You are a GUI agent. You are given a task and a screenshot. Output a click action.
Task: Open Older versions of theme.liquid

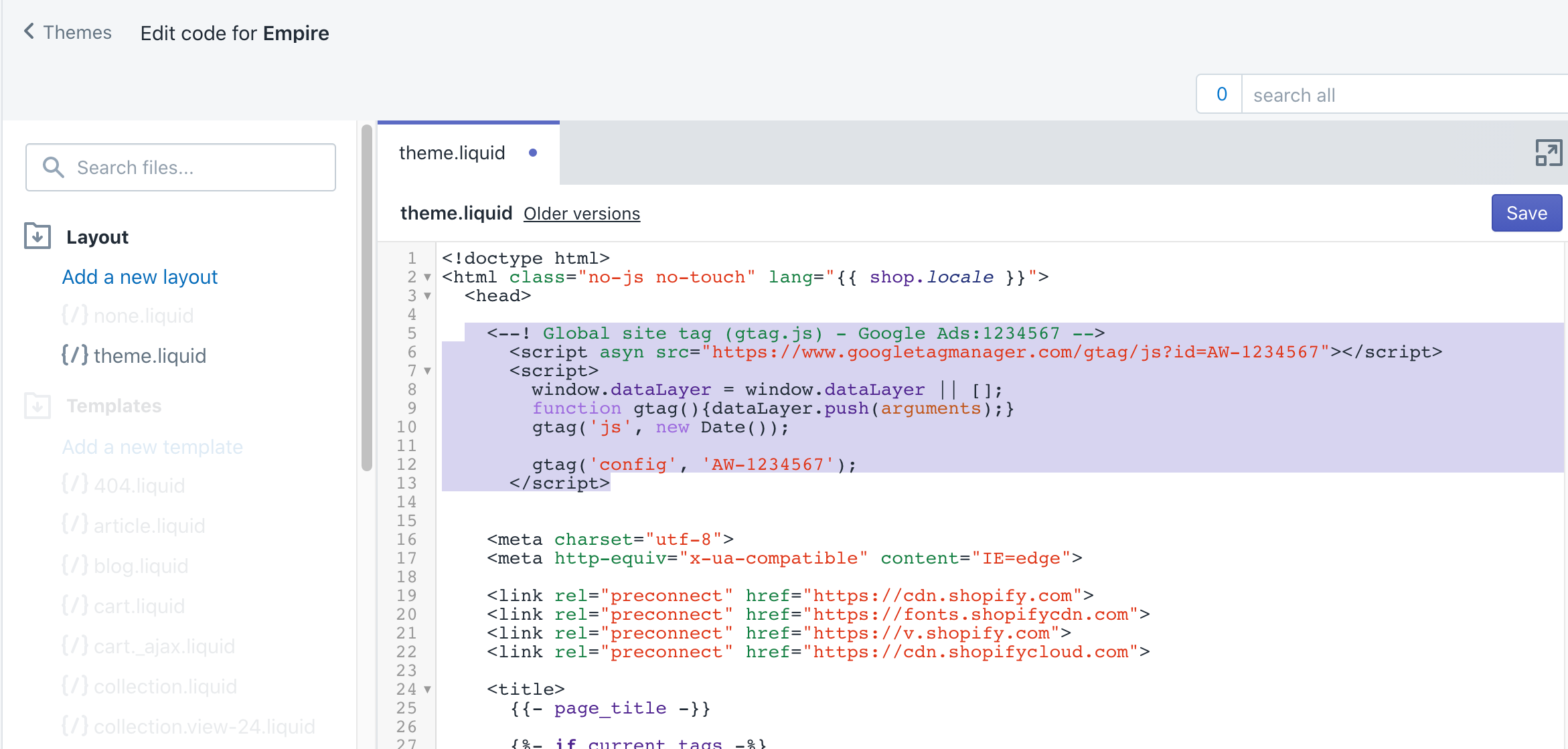(x=582, y=214)
